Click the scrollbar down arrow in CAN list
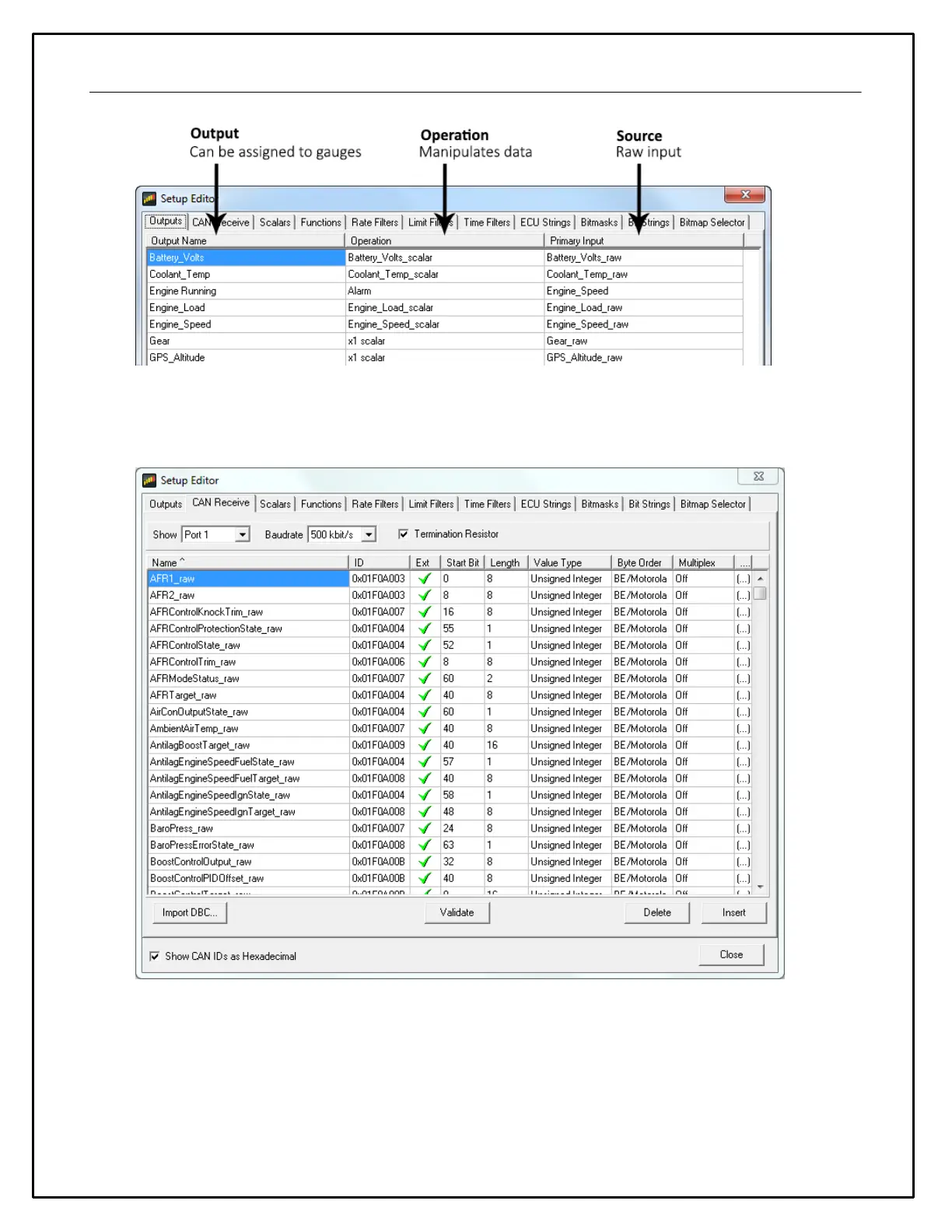Image resolution: width=952 pixels, height=1232 pixels. (x=760, y=887)
